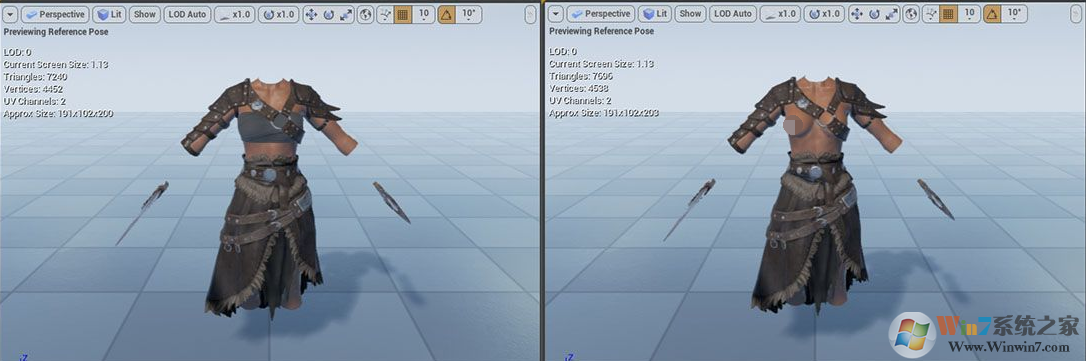Select the rotate gizmo in right viewport
Screen dimensions: 1086x361
pos(874,14)
